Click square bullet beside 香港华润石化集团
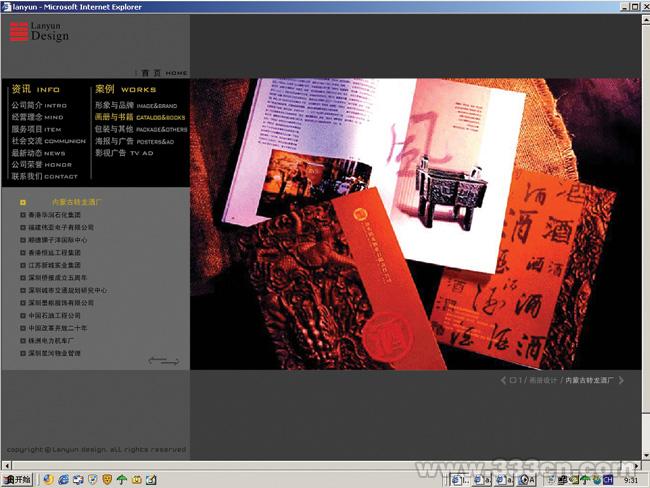The width and height of the screenshot is (650, 488). (22, 215)
